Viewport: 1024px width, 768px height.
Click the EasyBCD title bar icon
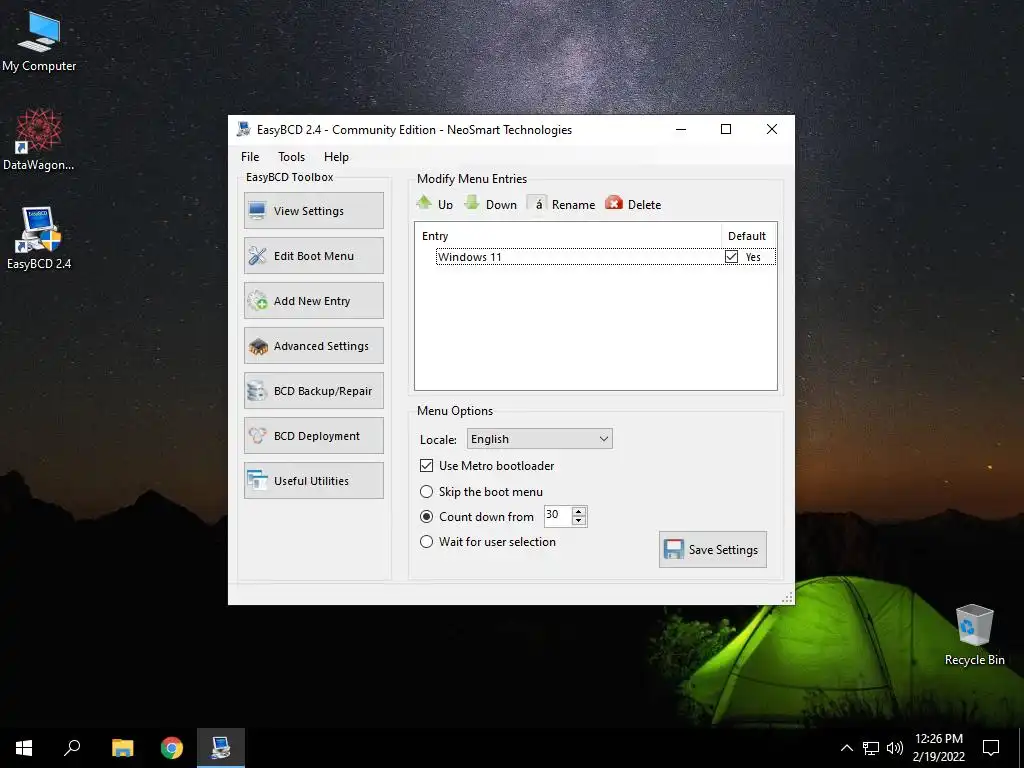click(244, 129)
